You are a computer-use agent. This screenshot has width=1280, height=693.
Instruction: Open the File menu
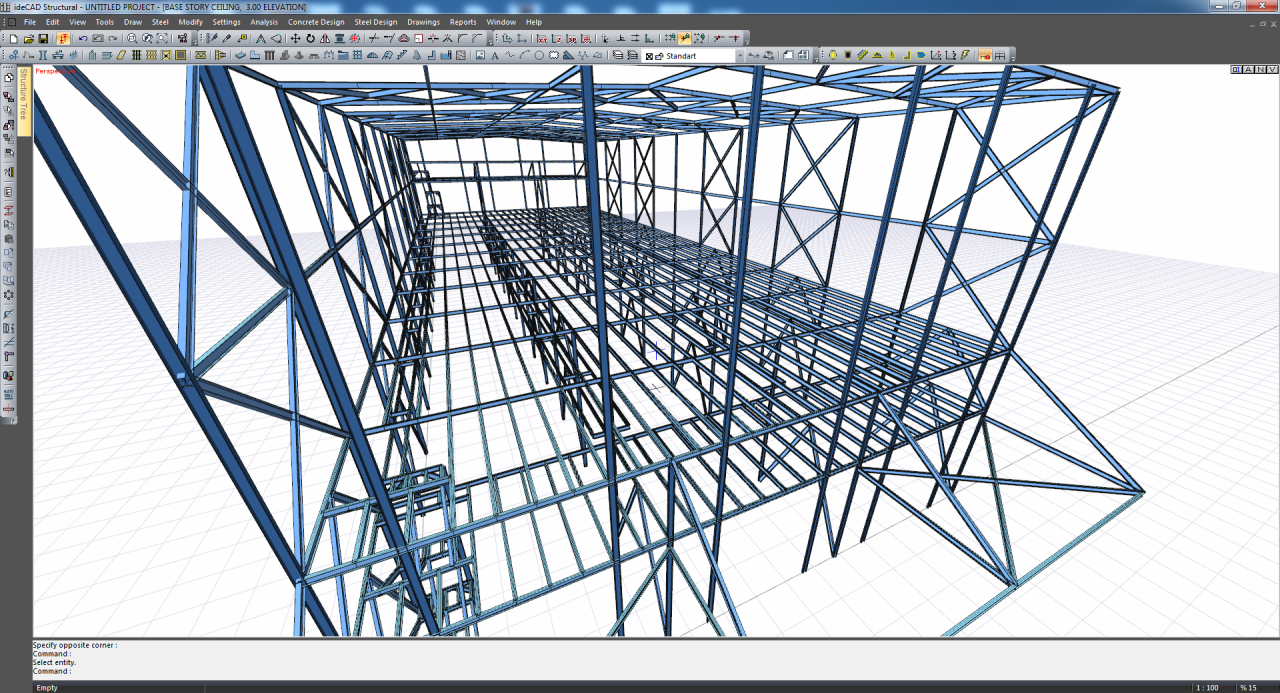pos(29,22)
